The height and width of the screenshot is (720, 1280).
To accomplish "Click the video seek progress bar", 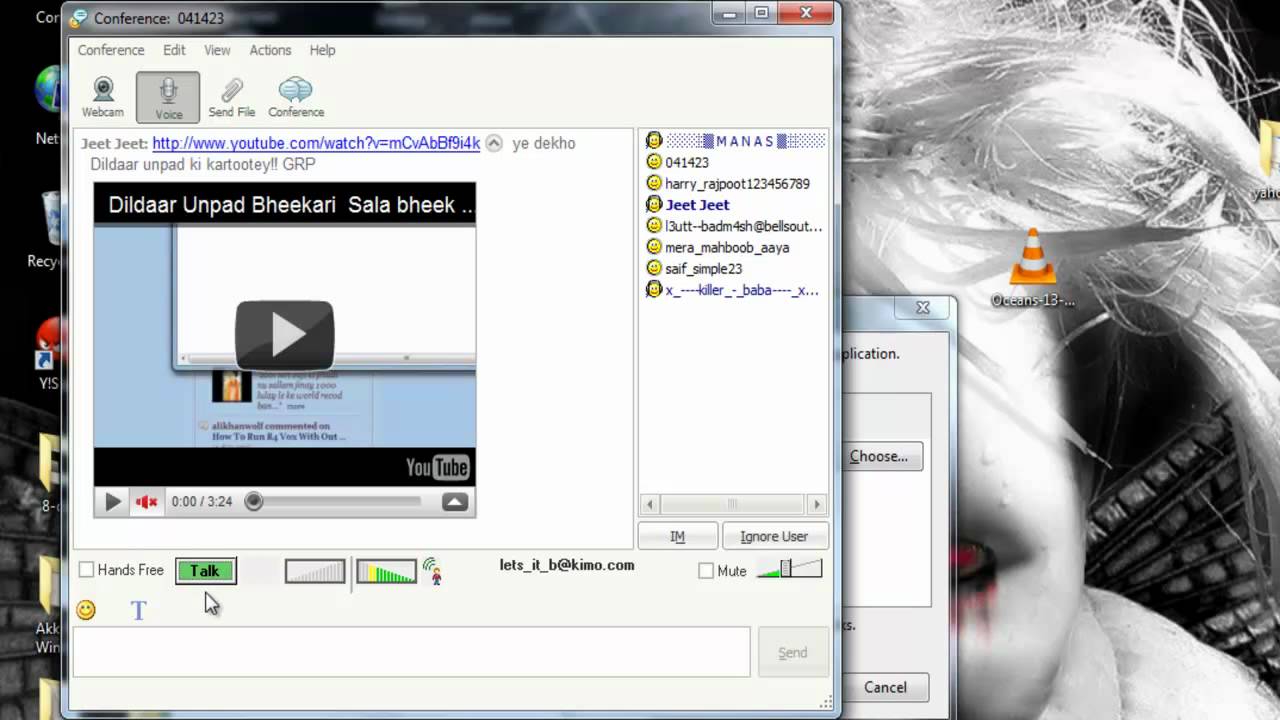I will pos(337,502).
